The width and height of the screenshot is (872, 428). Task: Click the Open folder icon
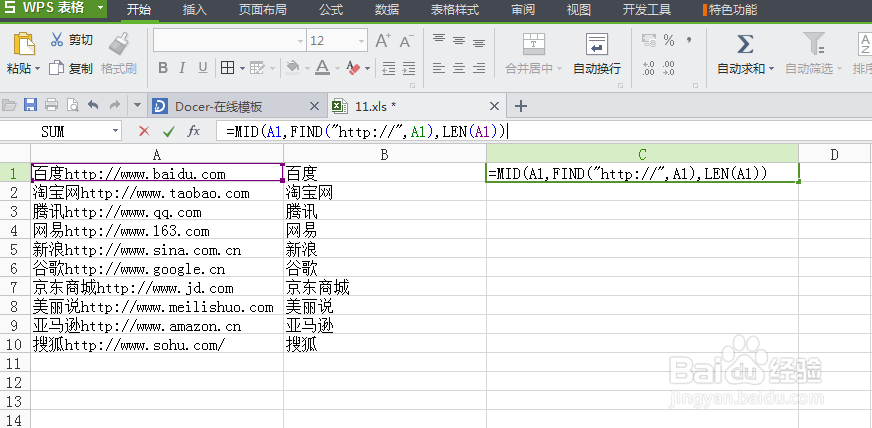click(x=9, y=105)
